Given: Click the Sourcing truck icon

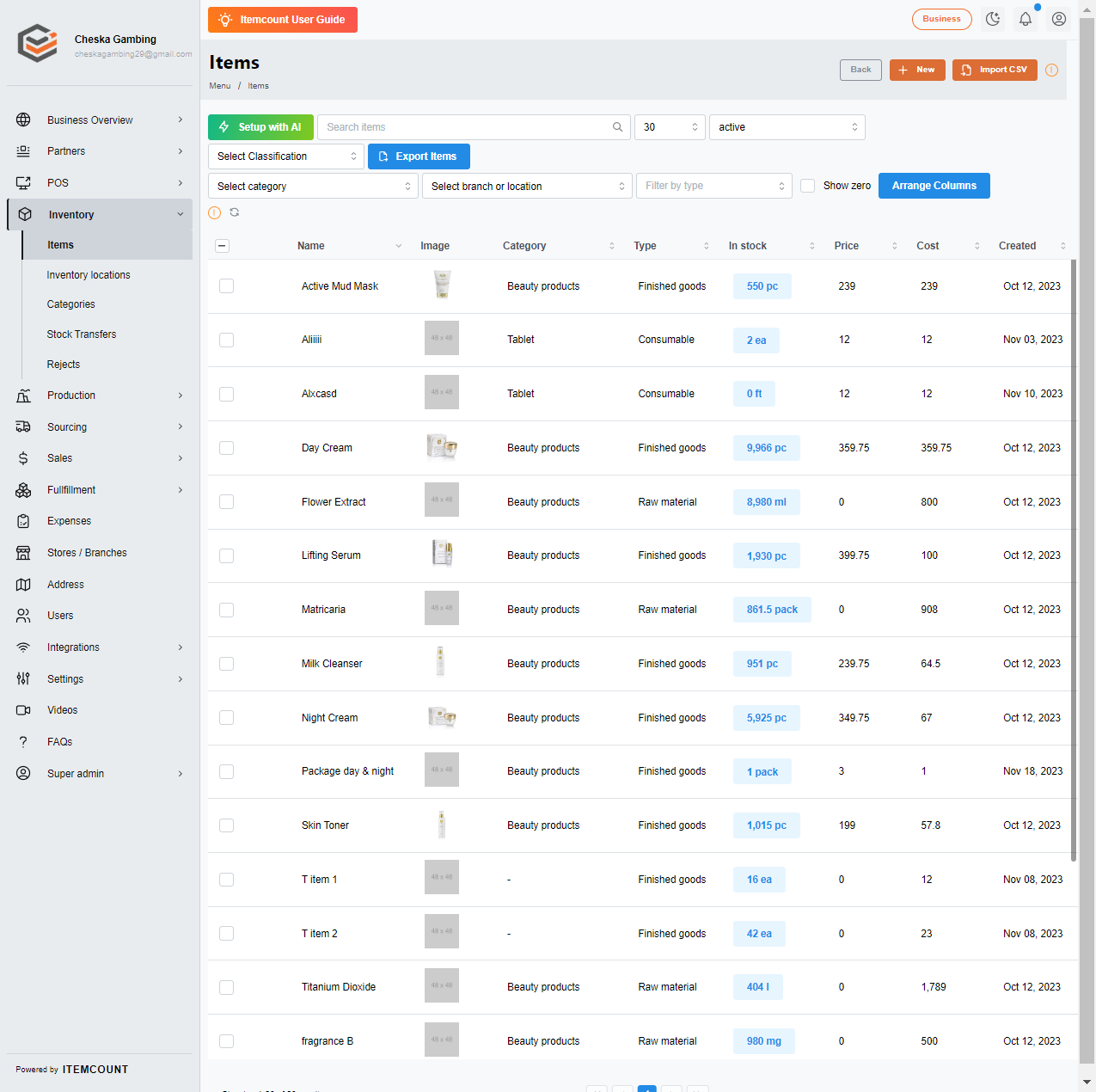Looking at the screenshot, I should tap(23, 426).
